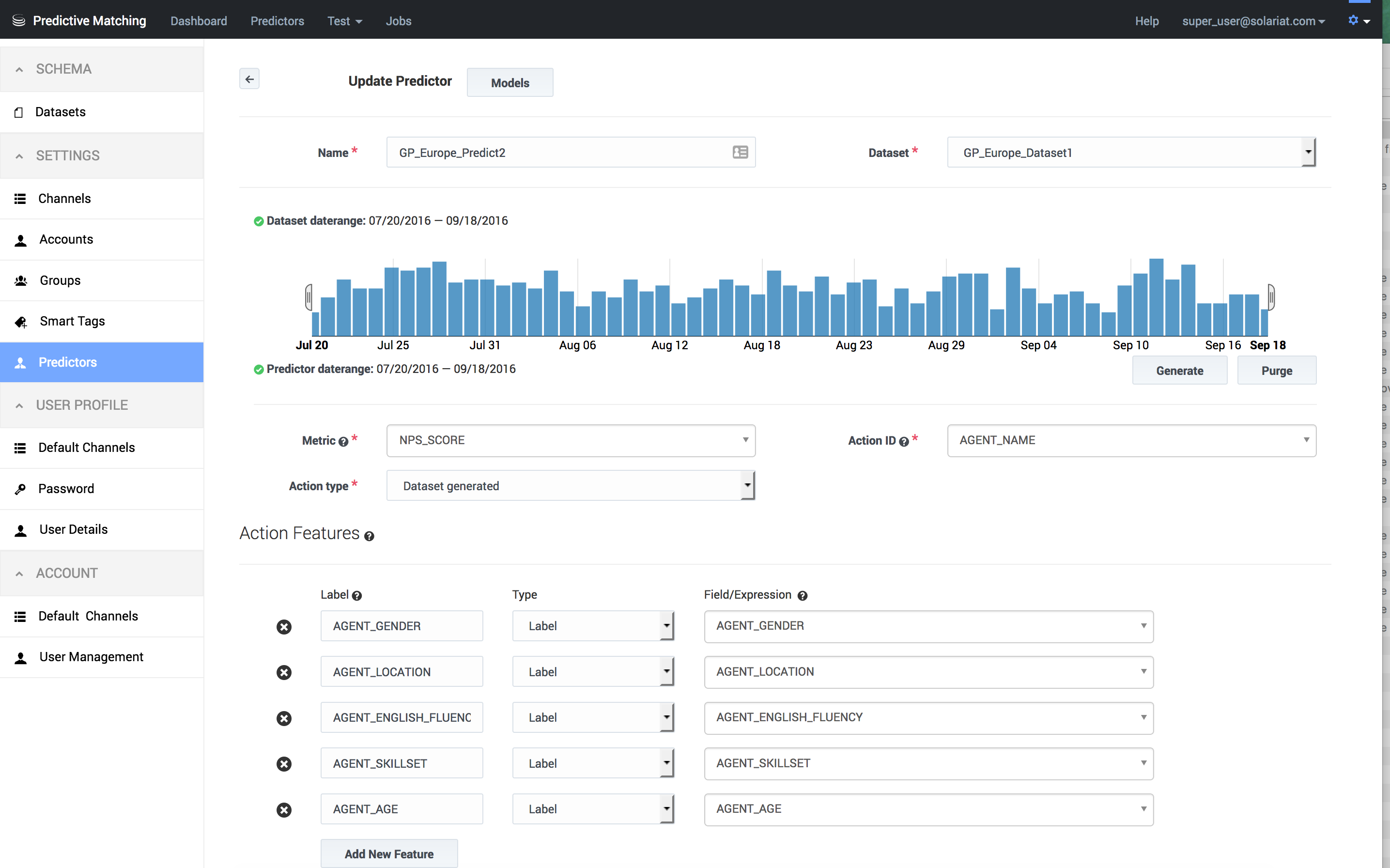Open the Type dropdown for AGENT_AGE
The height and width of the screenshot is (868, 1390).
pyautogui.click(x=593, y=809)
